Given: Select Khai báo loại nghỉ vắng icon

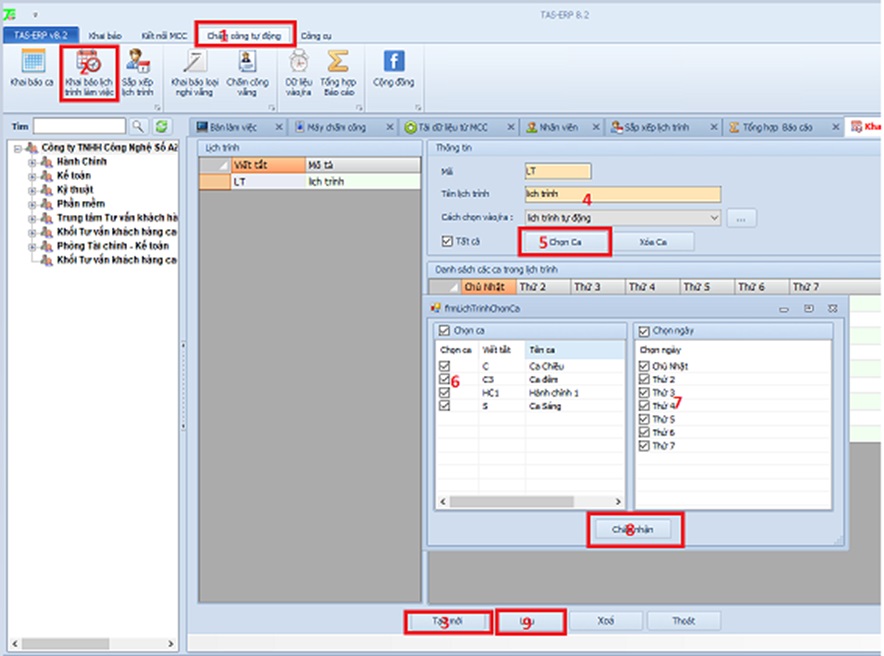Looking at the screenshot, I should (x=192, y=63).
